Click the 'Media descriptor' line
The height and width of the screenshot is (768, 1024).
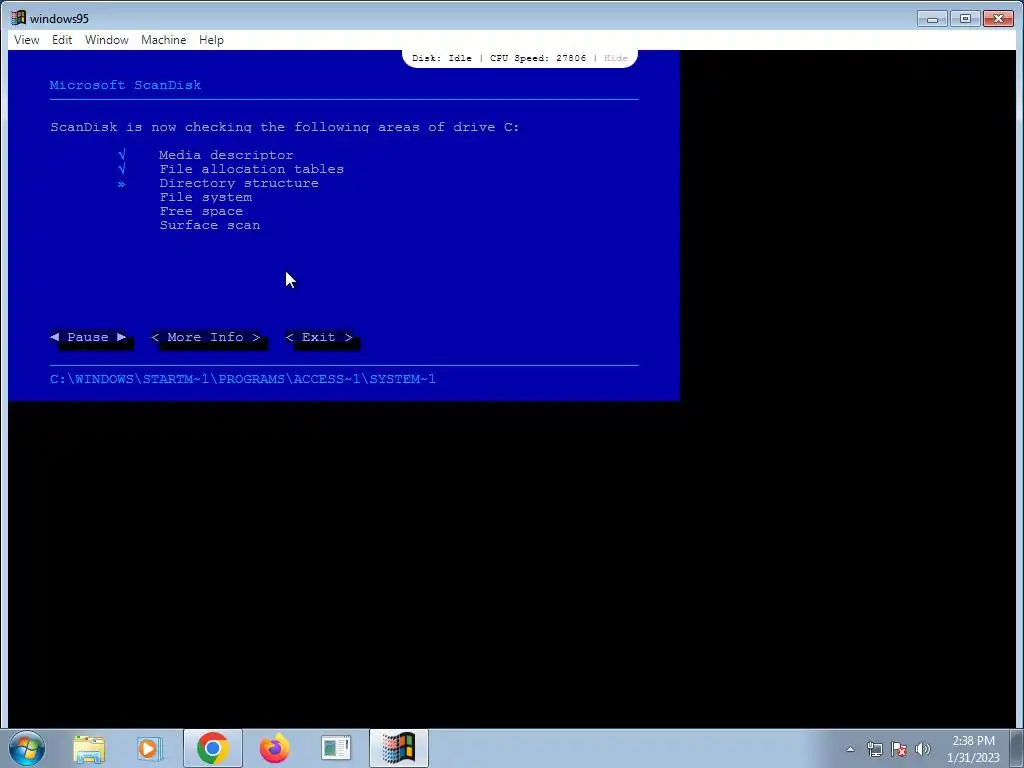click(226, 155)
